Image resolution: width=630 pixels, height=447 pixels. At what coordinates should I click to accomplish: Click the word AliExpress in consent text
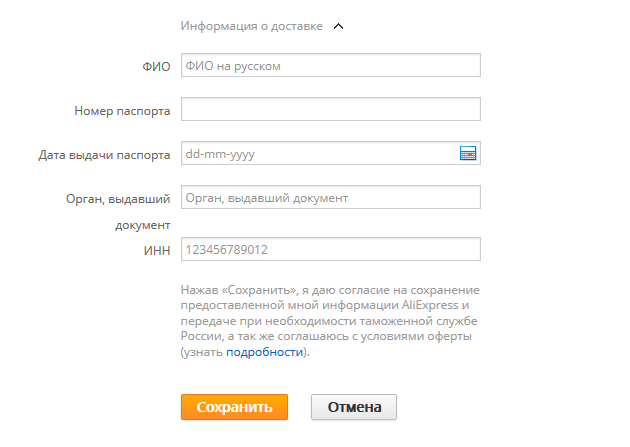pyautogui.click(x=430, y=305)
